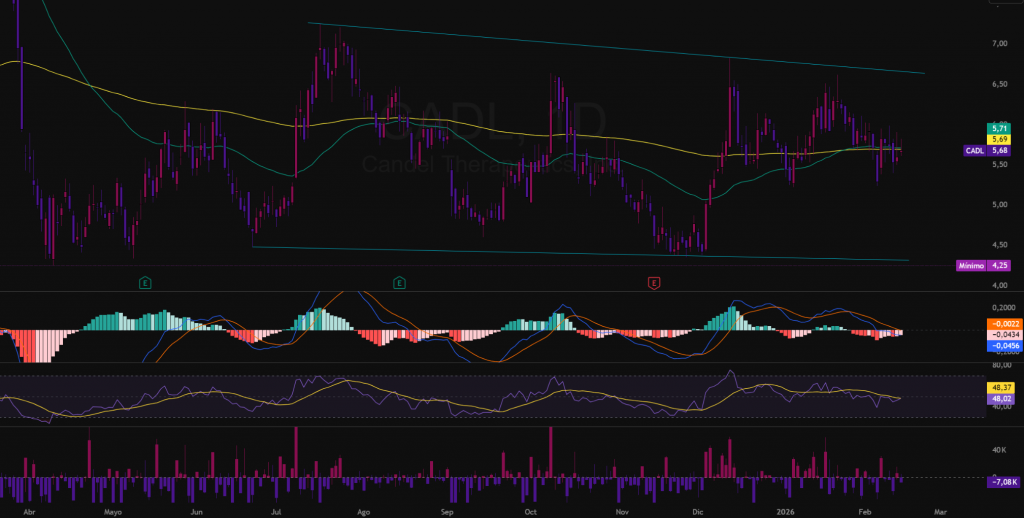Click the CADL symbol tag on price axis
The width and height of the screenshot is (1024, 518).
(975, 151)
